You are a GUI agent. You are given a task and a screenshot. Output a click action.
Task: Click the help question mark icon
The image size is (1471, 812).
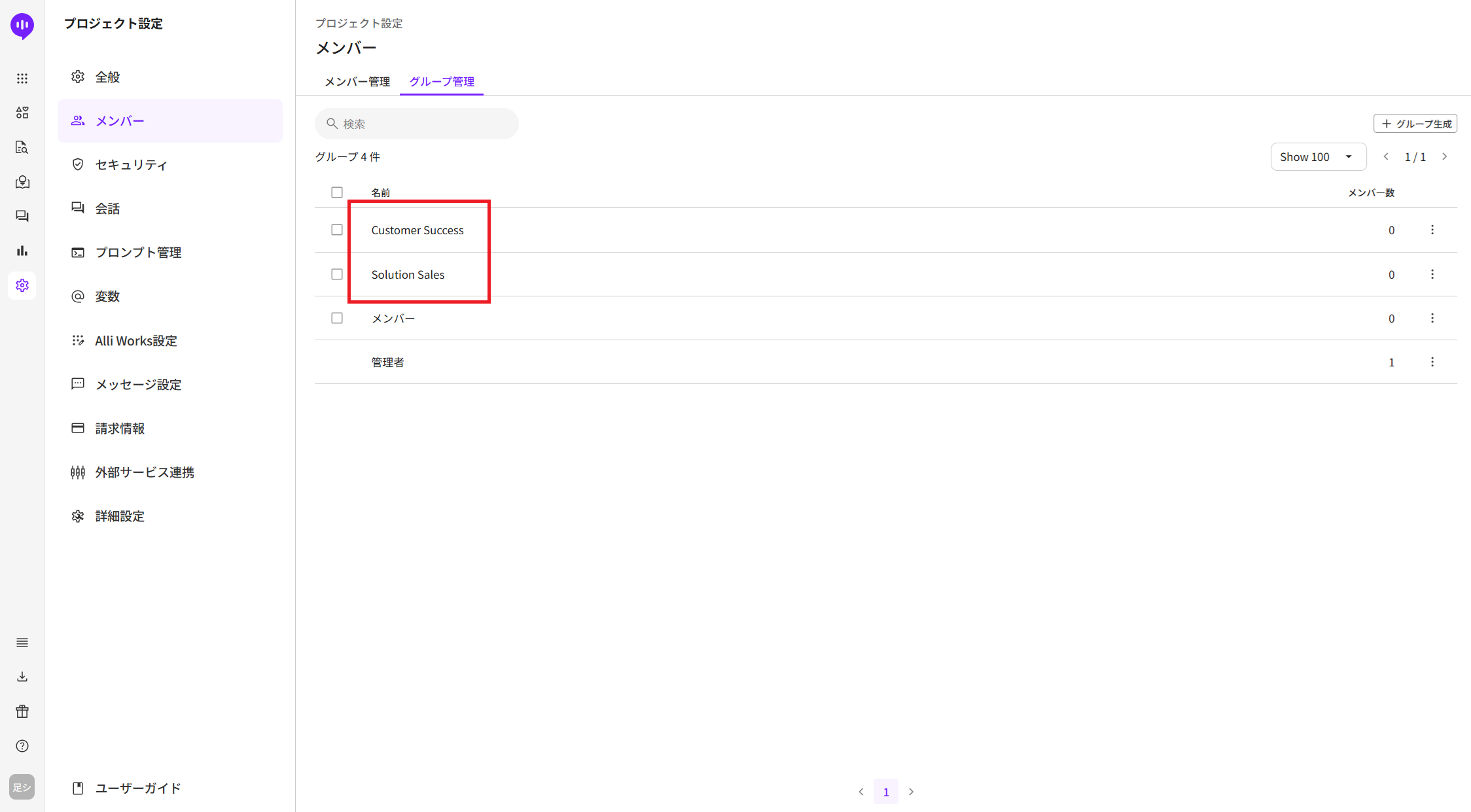[x=22, y=746]
